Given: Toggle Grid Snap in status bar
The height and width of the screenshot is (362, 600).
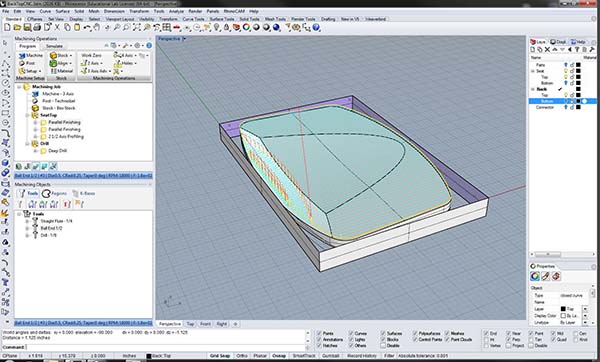Looking at the screenshot, I should click(x=220, y=356).
